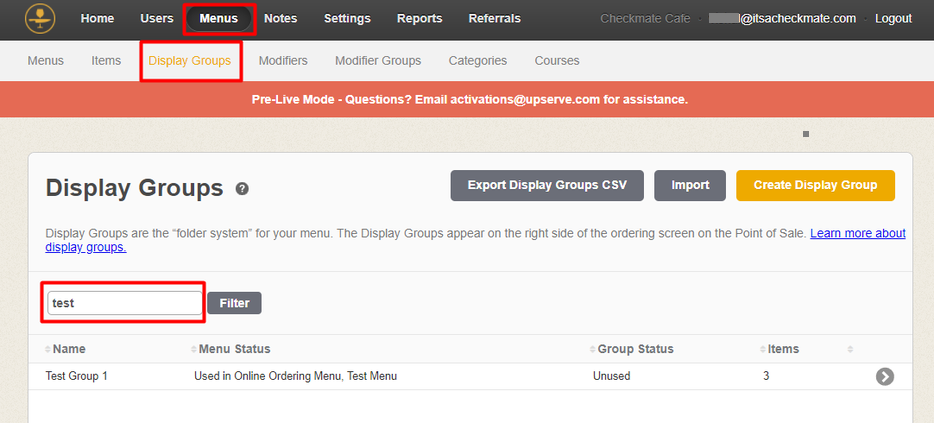
Task: Switch to the Modifier Groups tab
Action: click(x=378, y=61)
